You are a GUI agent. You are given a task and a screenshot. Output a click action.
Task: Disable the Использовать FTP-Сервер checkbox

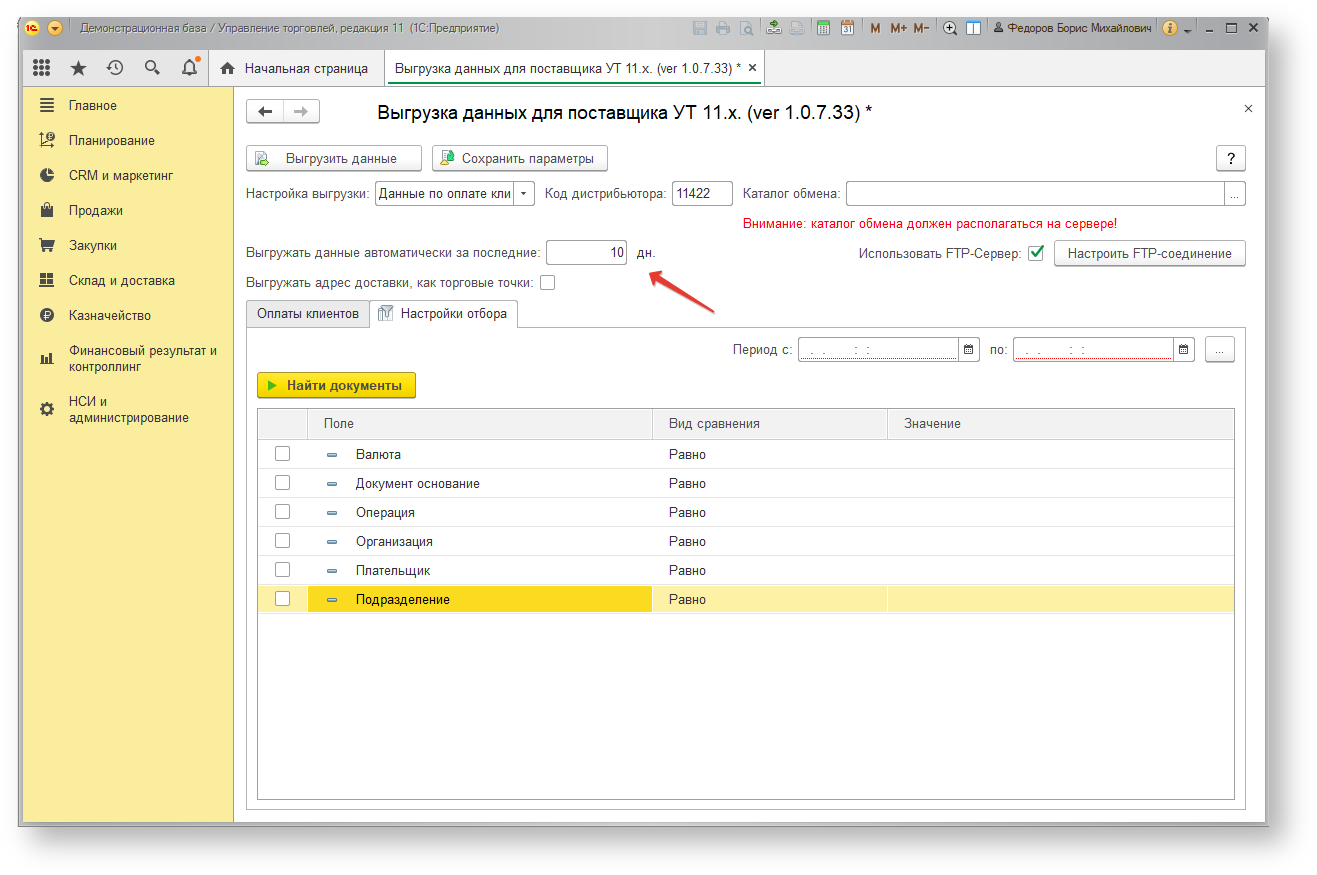(1036, 253)
